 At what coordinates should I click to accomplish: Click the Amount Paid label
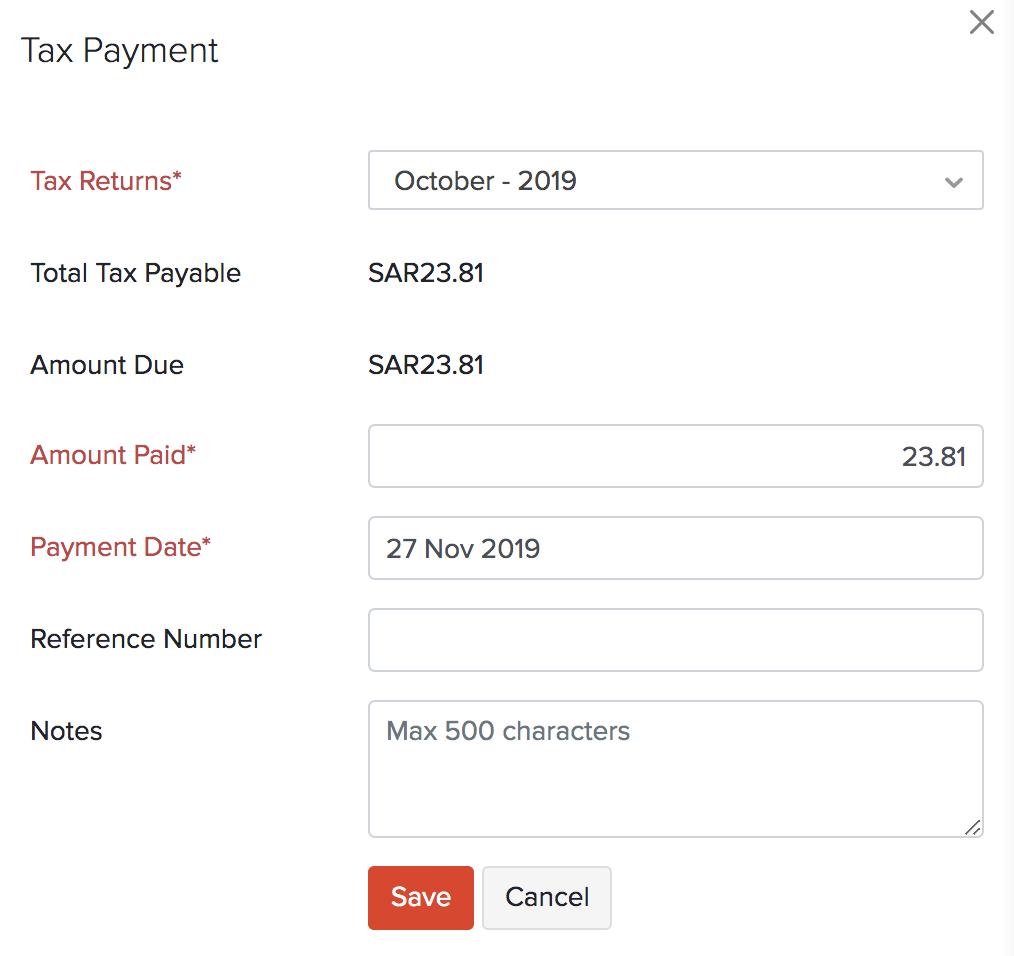[112, 455]
